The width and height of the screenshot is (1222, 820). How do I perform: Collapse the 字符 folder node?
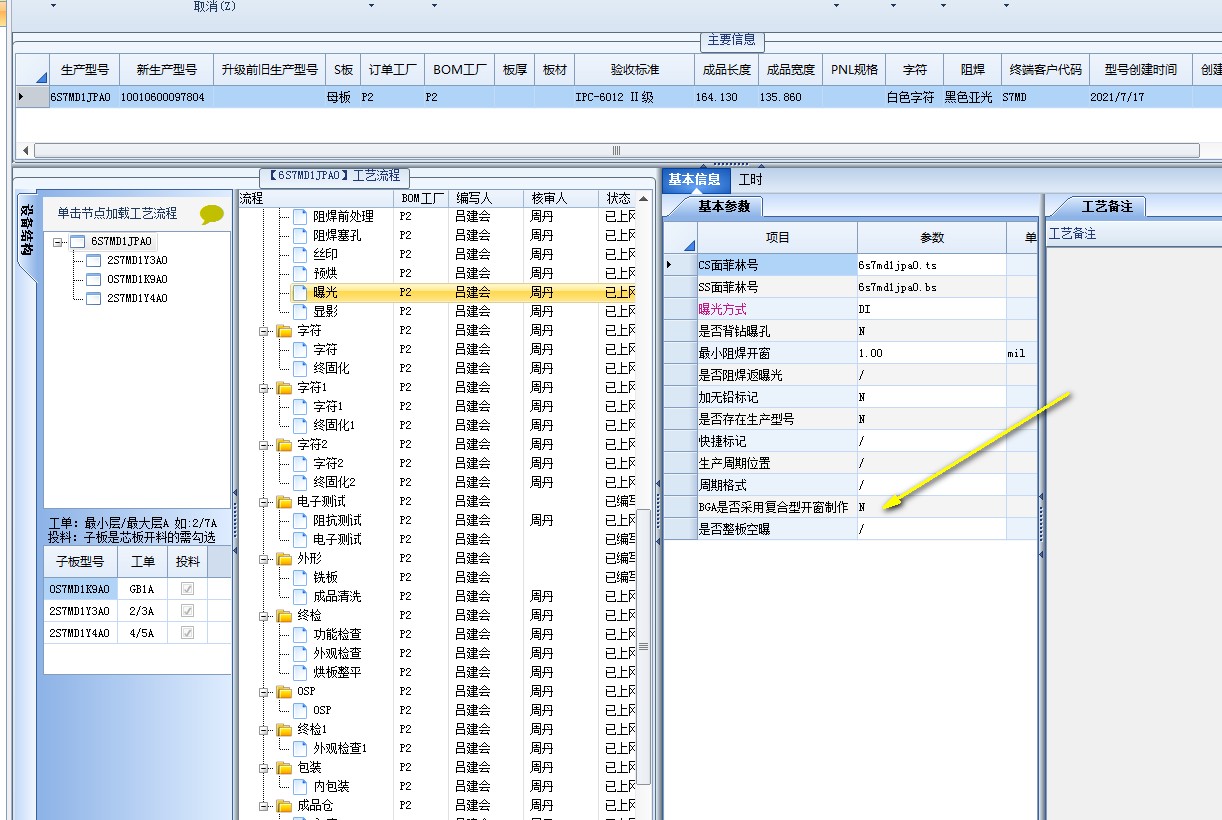266,331
